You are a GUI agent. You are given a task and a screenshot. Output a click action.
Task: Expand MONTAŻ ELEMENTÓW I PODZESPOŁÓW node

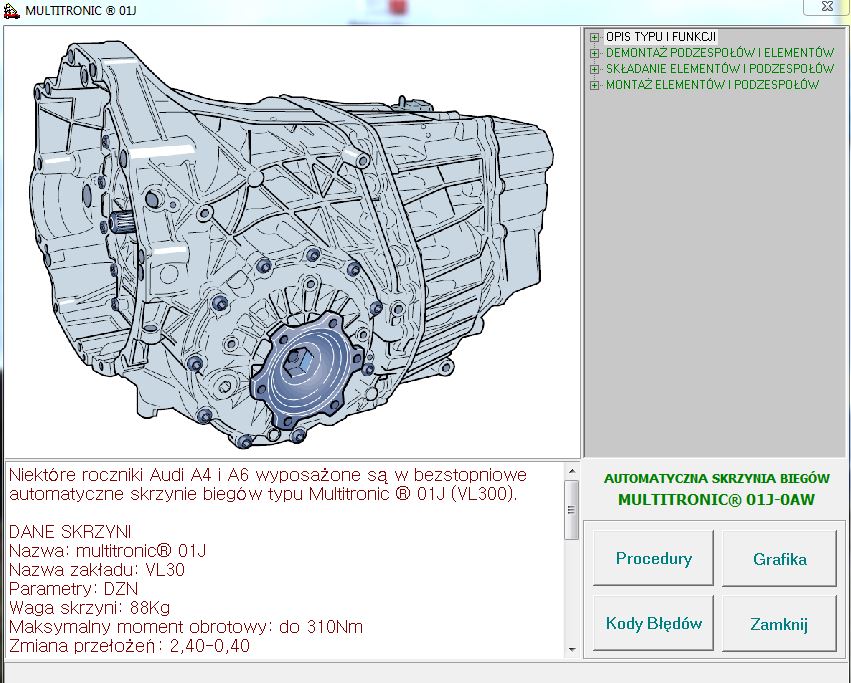click(594, 85)
